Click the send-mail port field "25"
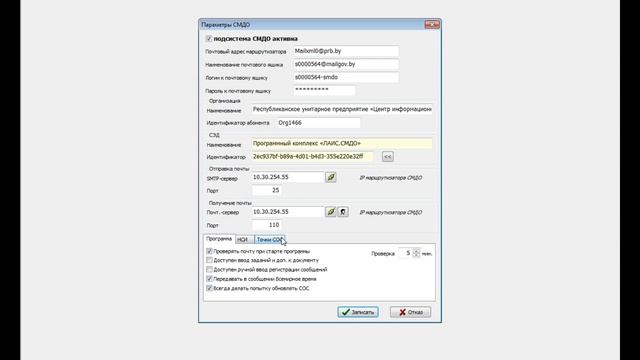640x360 pixels. click(267, 191)
